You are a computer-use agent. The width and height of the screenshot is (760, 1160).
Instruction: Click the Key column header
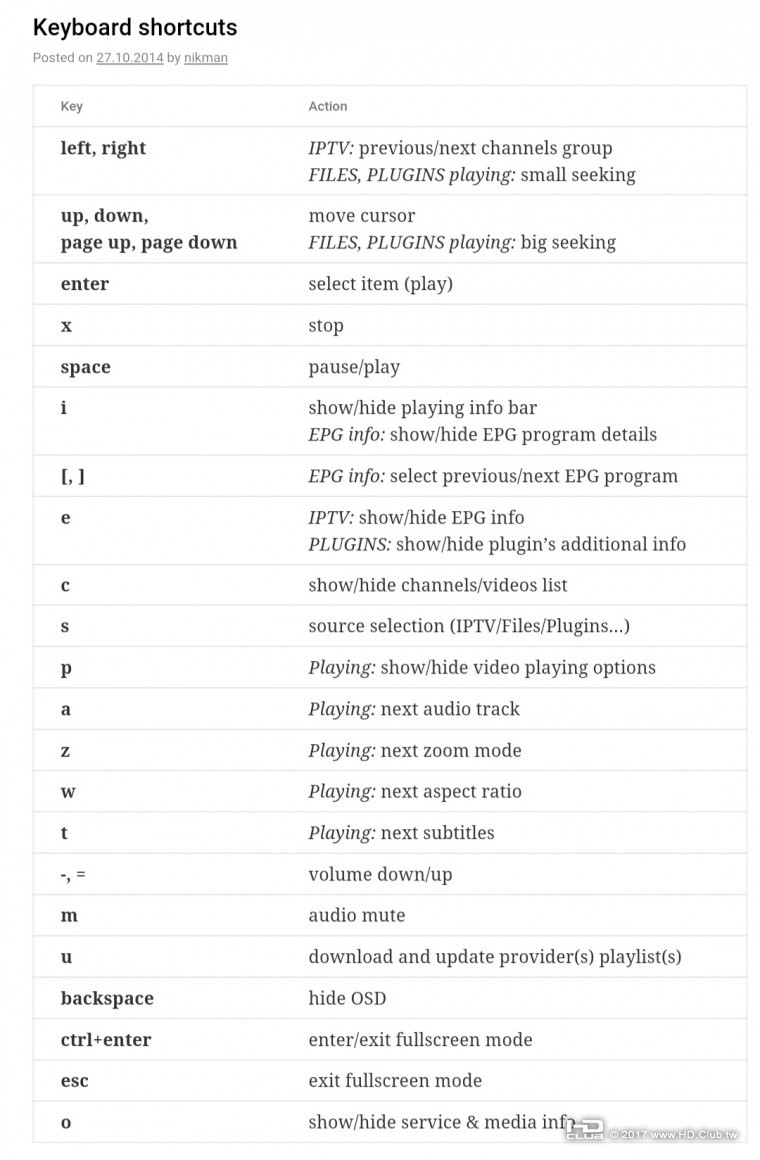pyautogui.click(x=72, y=106)
